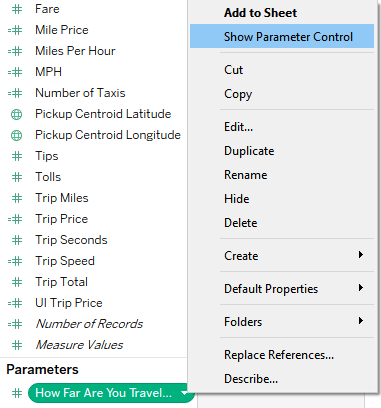381x408 pixels.
Task: Expand the Create submenu
Action: 360,255
